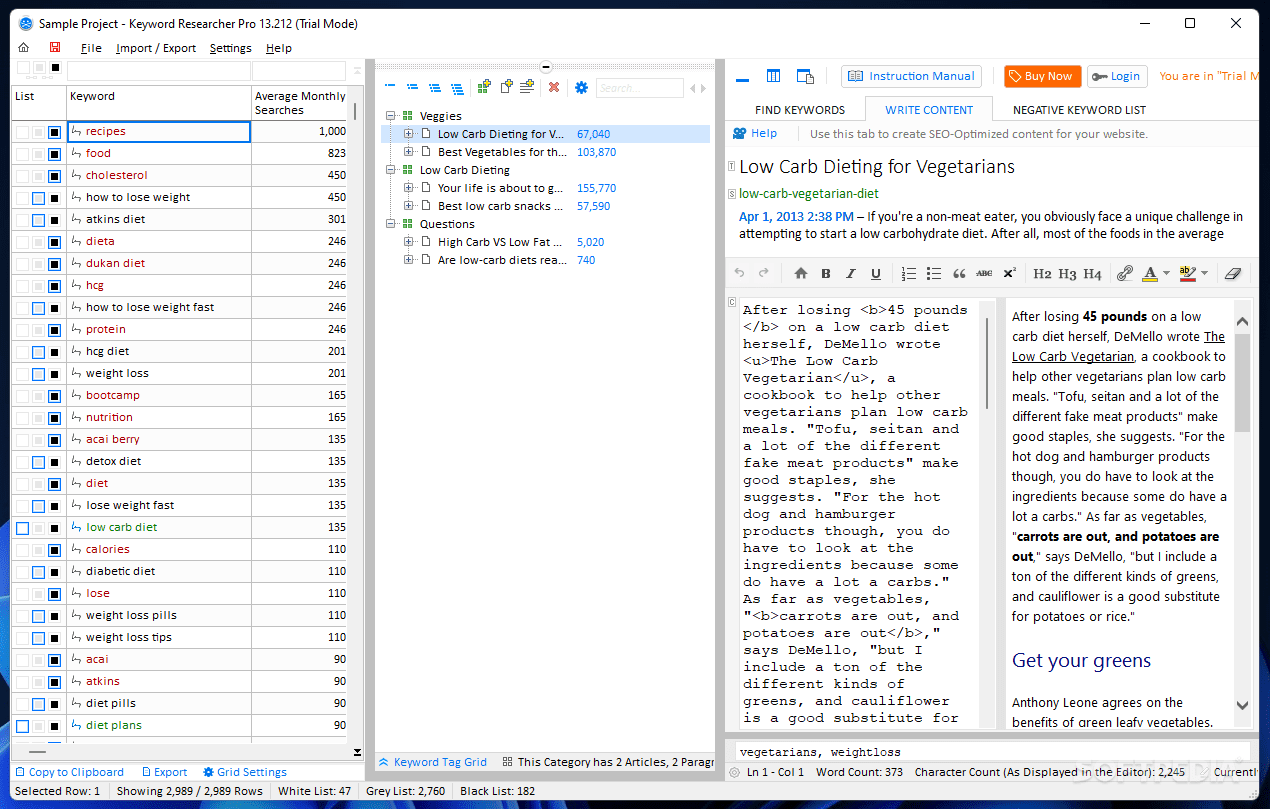Toggle black list box for cholesterol row

coord(54,176)
